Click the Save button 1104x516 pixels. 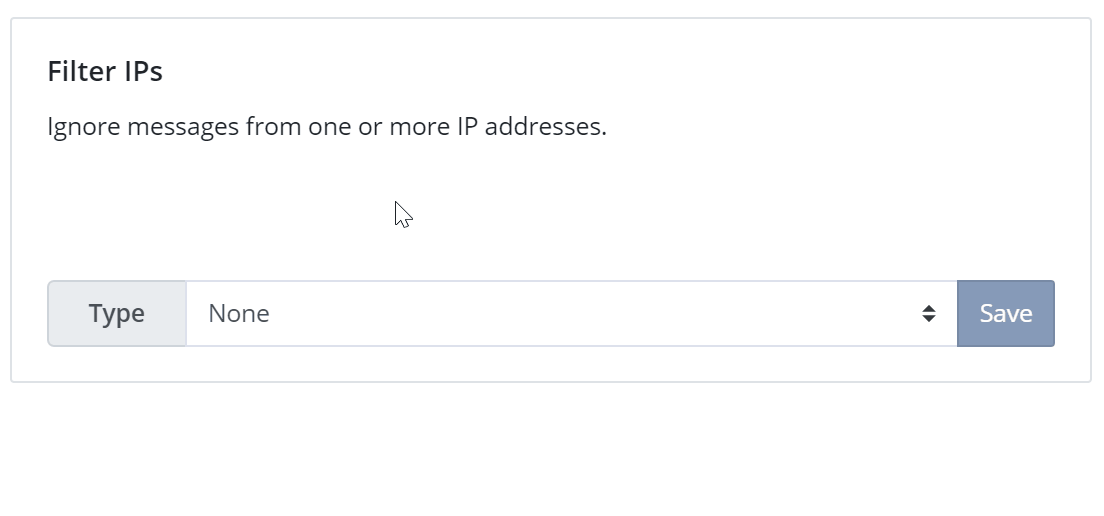click(1005, 313)
